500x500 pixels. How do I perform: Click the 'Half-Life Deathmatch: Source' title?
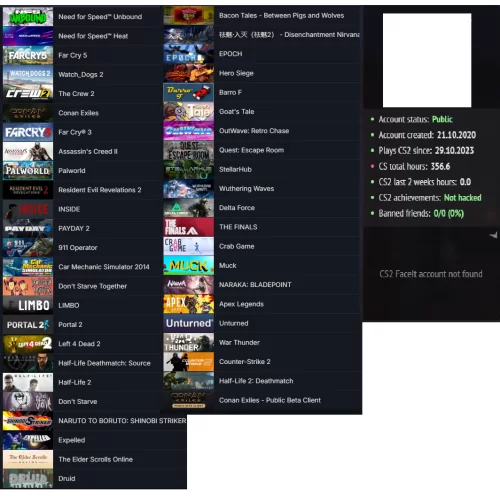[104, 363]
